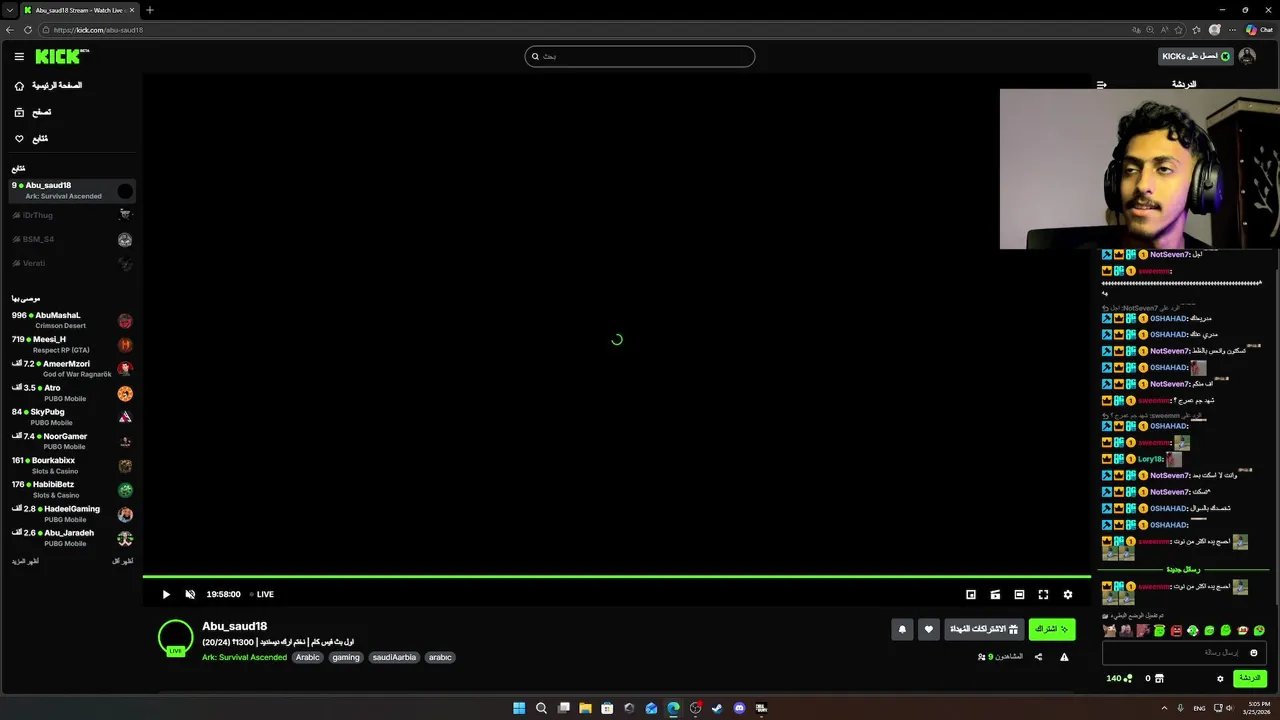
Task: Open the Browse sidebar item
Action: point(72,112)
